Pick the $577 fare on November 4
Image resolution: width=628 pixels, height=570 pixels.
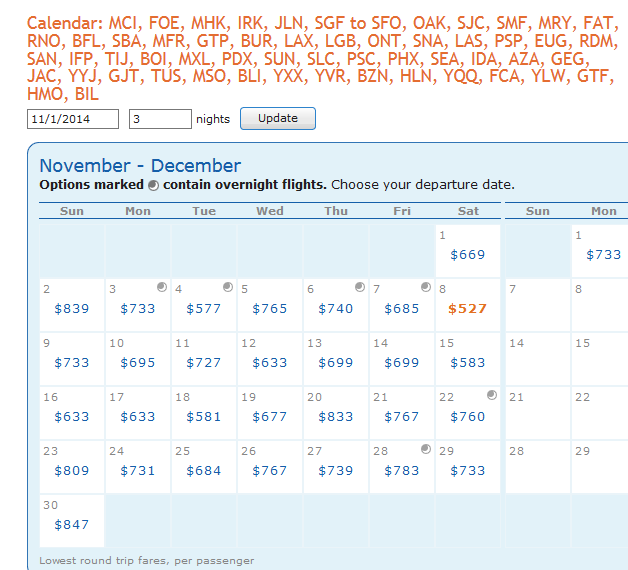tap(204, 309)
